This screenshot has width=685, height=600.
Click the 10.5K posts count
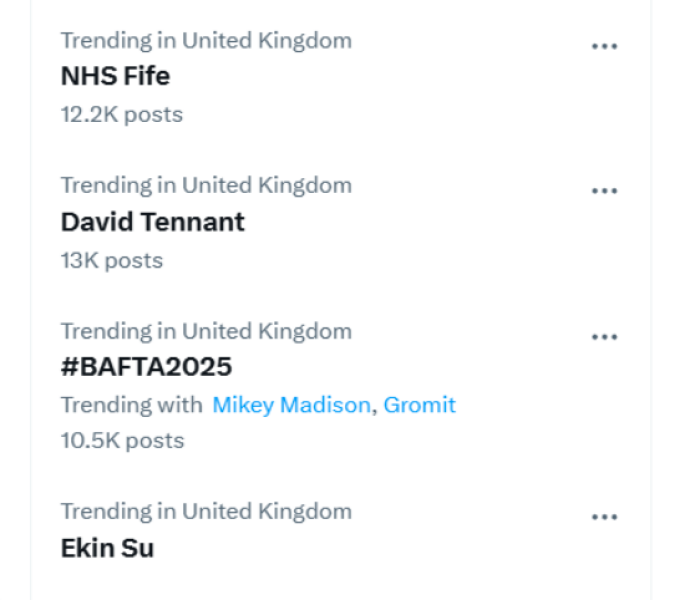(122, 440)
